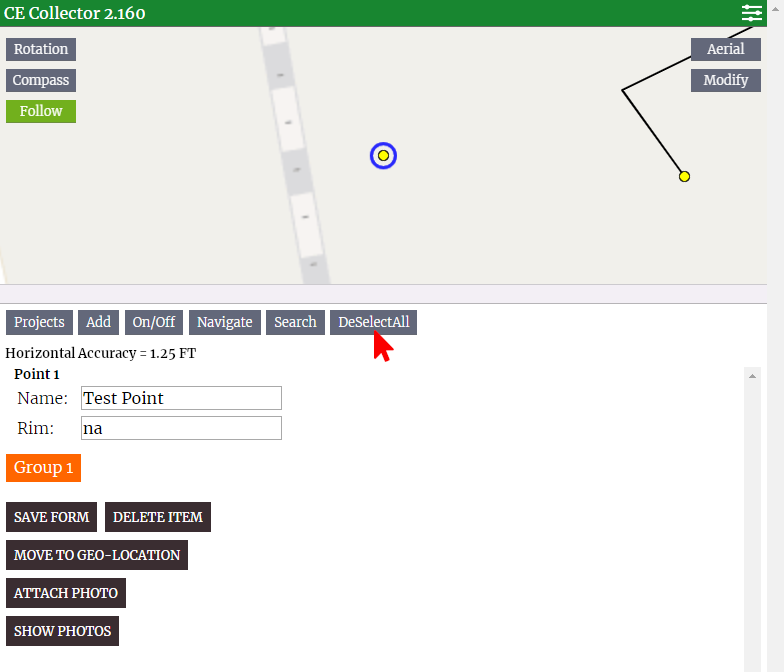Click into the Name text field

pos(181,398)
